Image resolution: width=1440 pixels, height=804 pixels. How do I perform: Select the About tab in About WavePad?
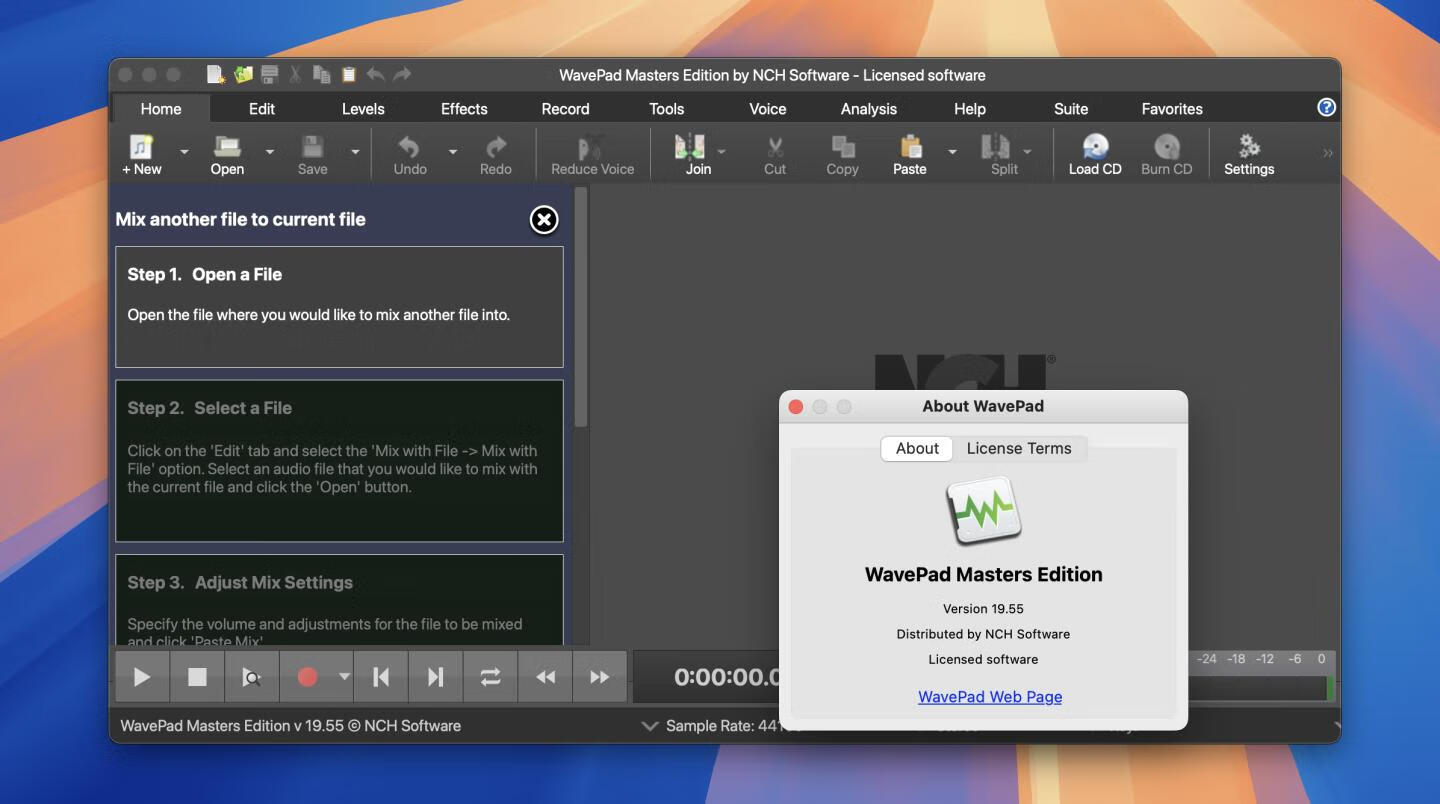[x=917, y=448]
